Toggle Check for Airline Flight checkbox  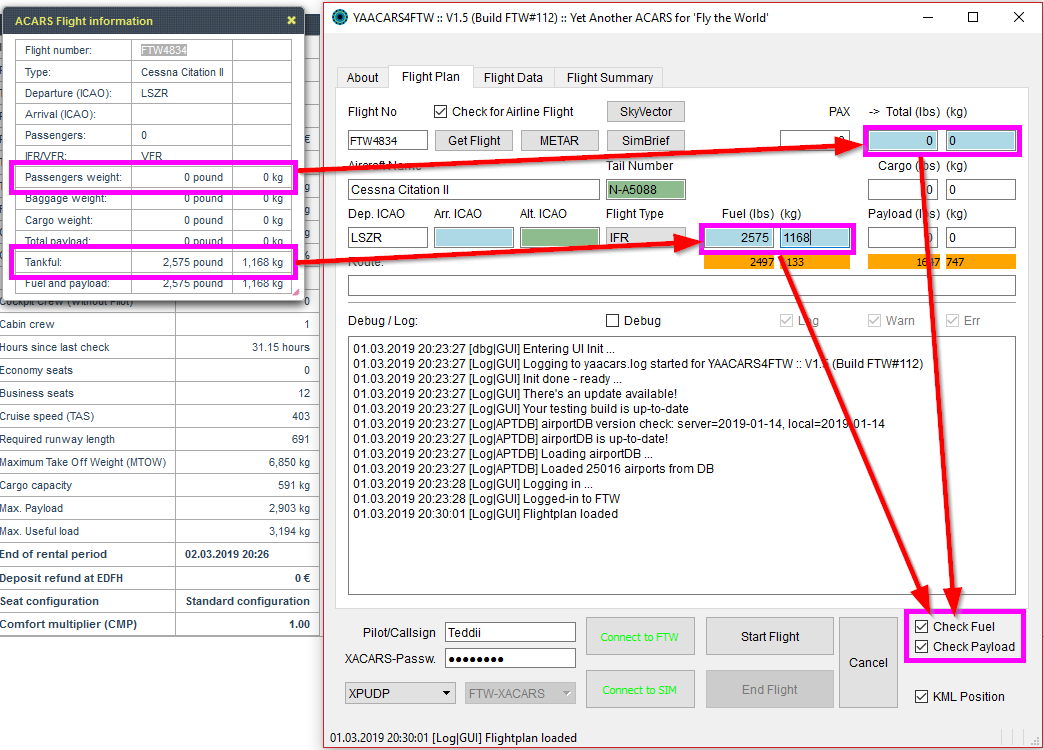click(440, 112)
